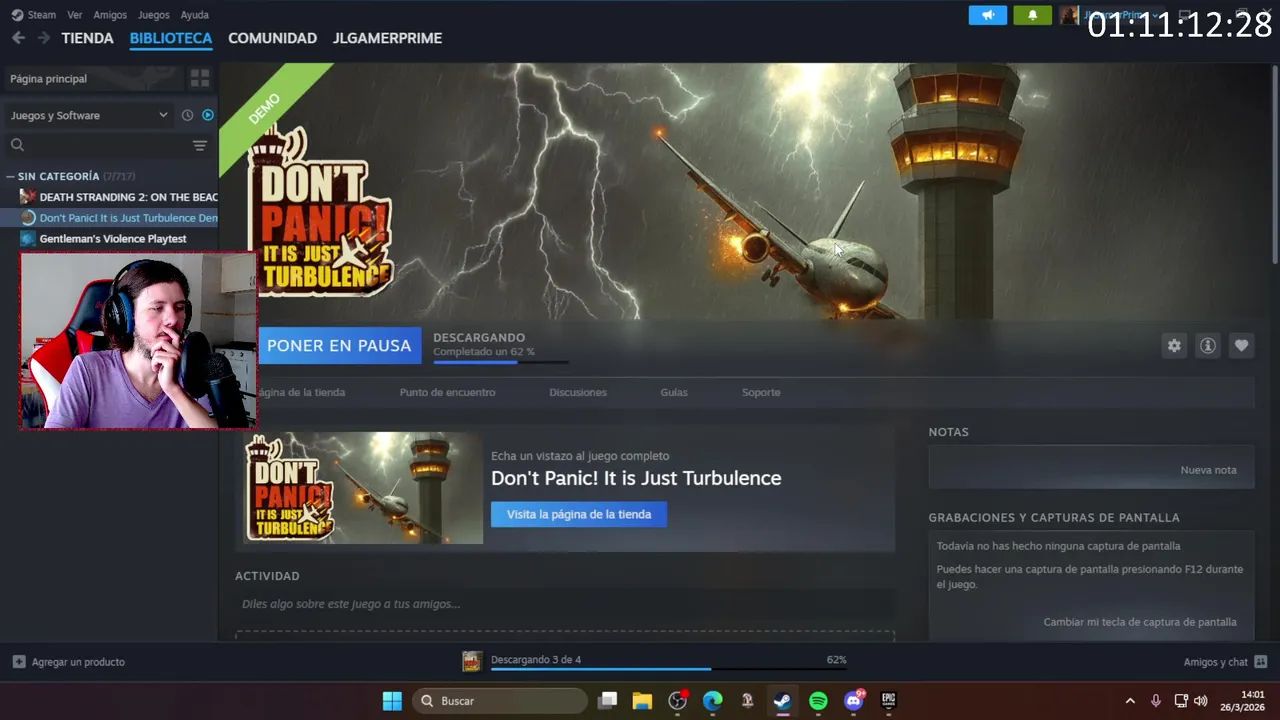The width and height of the screenshot is (1280, 720).
Task: Go to Página principal in library
Action: point(92,78)
